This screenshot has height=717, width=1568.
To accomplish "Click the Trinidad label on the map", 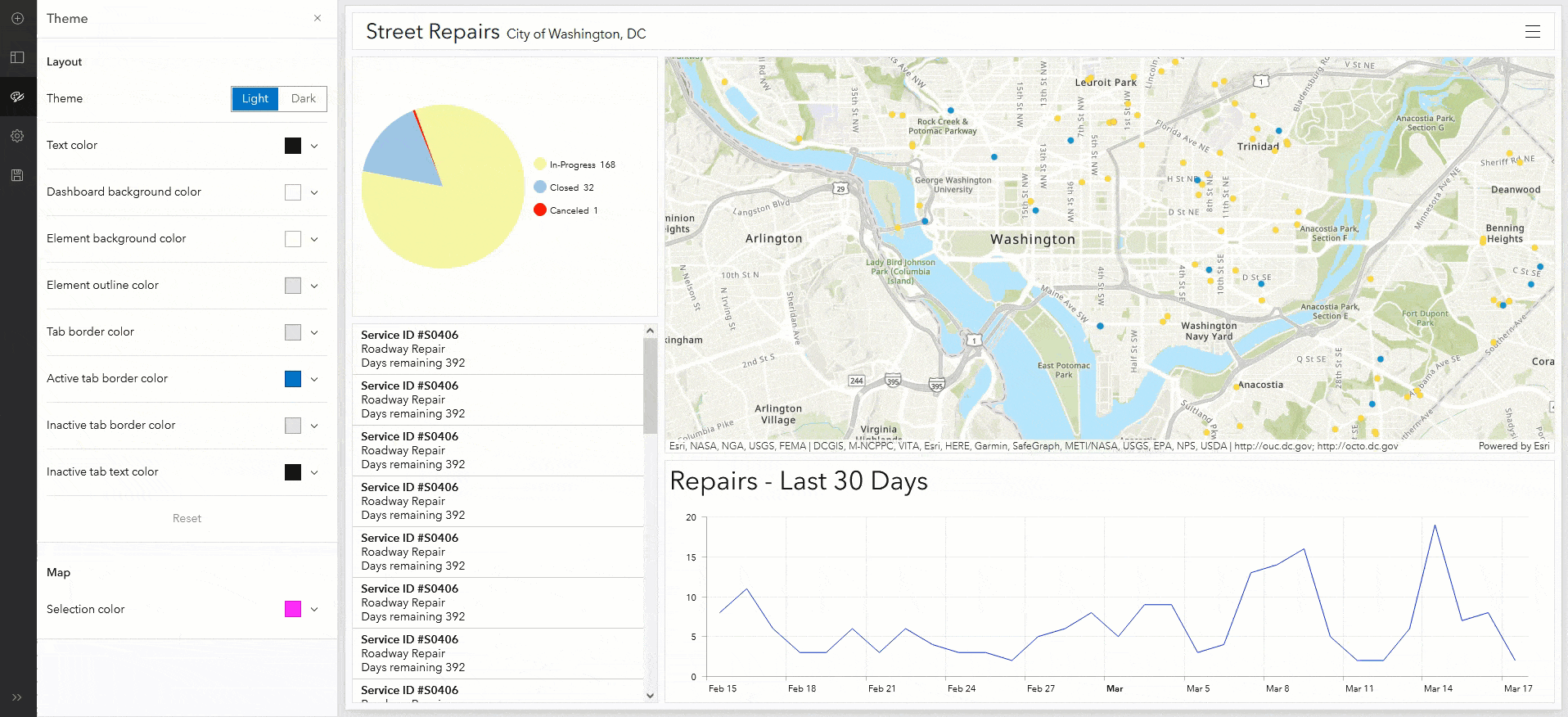I will pos(1258,147).
